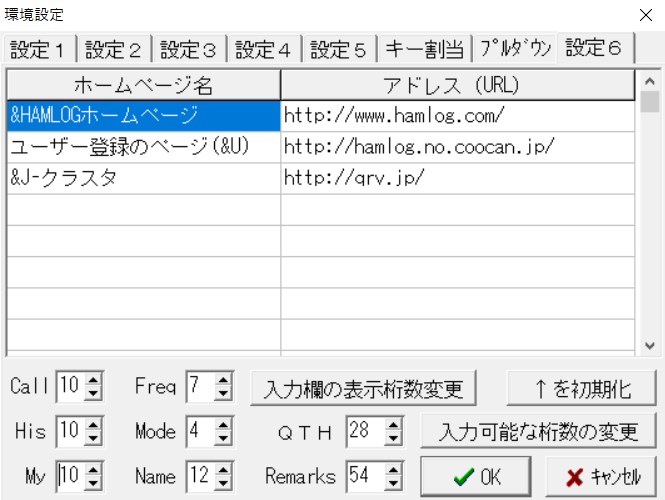
Task: Click the 入力可能な桁数の変更 button
Action: [539, 432]
